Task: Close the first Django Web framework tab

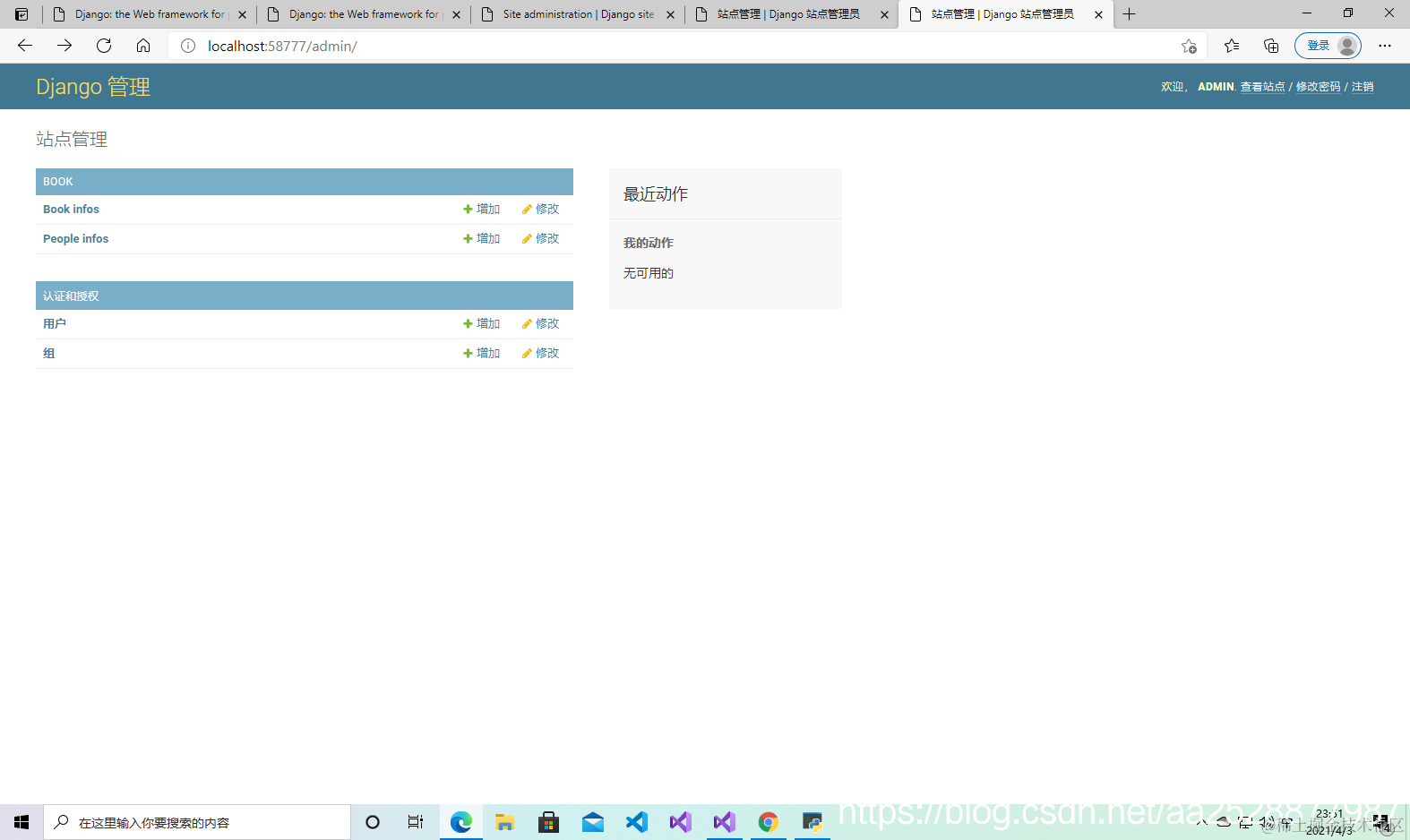Action: pyautogui.click(x=242, y=14)
